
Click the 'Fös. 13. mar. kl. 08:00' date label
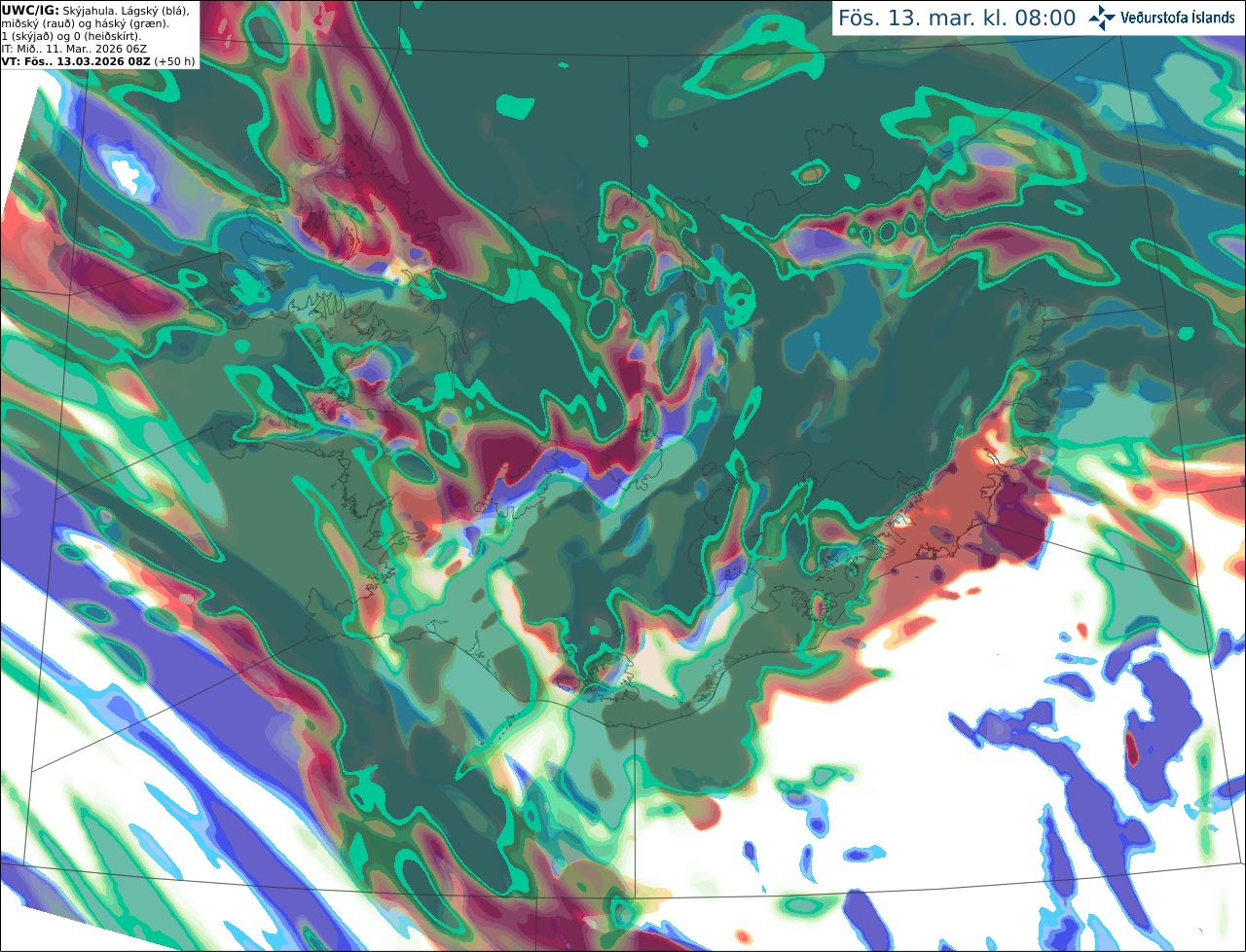click(x=957, y=18)
